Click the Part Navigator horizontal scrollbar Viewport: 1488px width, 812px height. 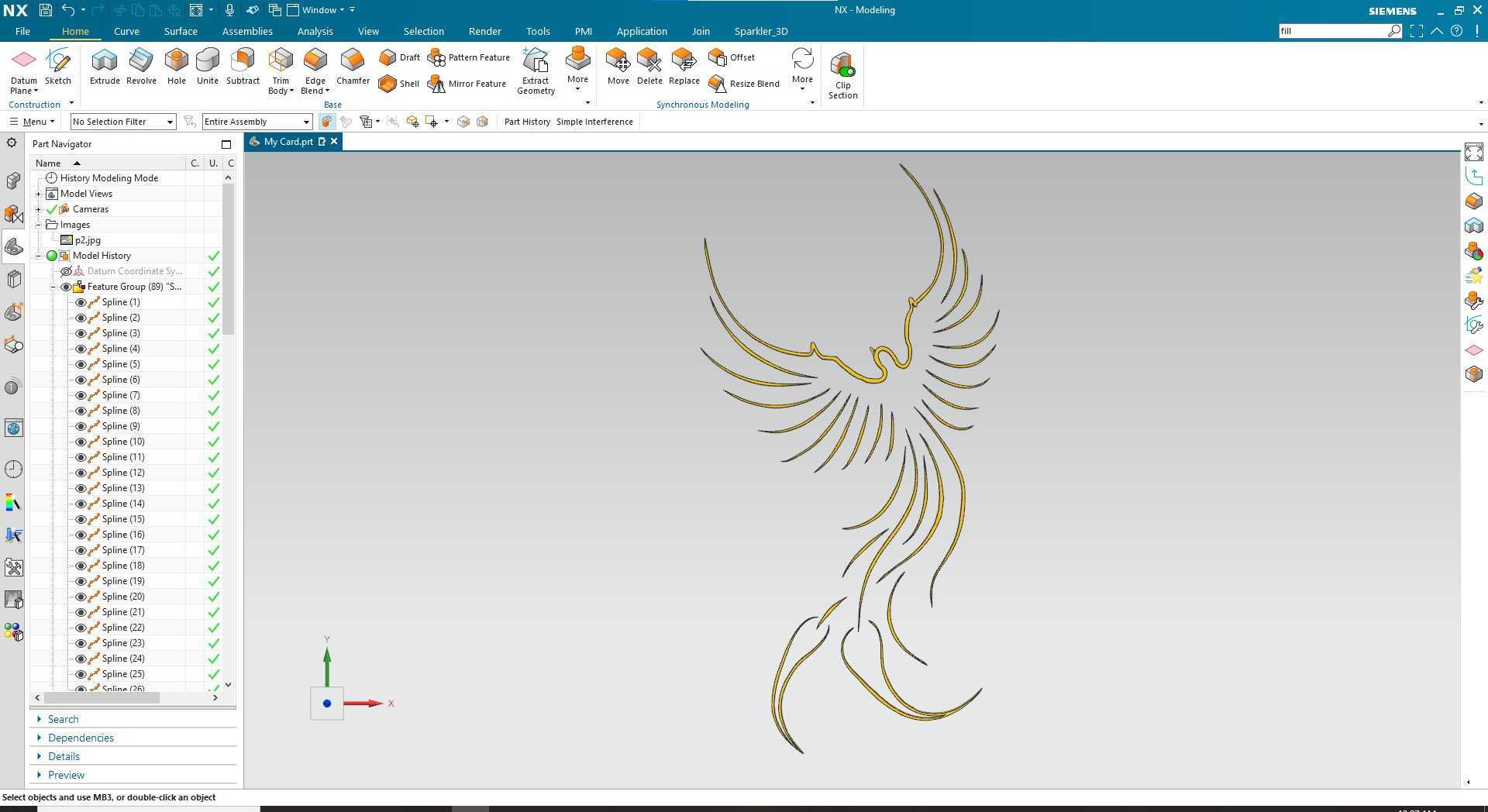tap(101, 697)
